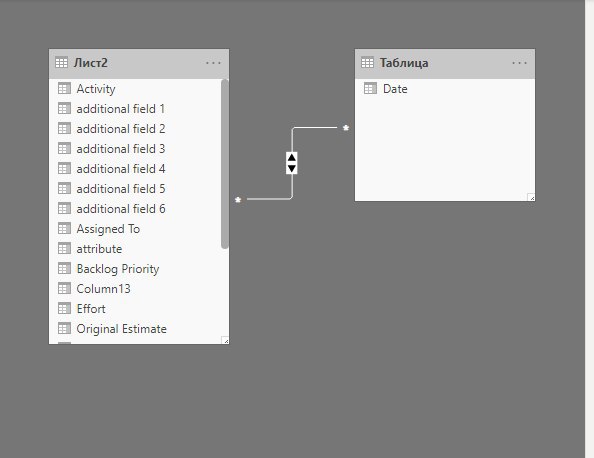Select the Таблица table header title
Image resolution: width=594 pixels, height=458 pixels.
(x=404, y=63)
